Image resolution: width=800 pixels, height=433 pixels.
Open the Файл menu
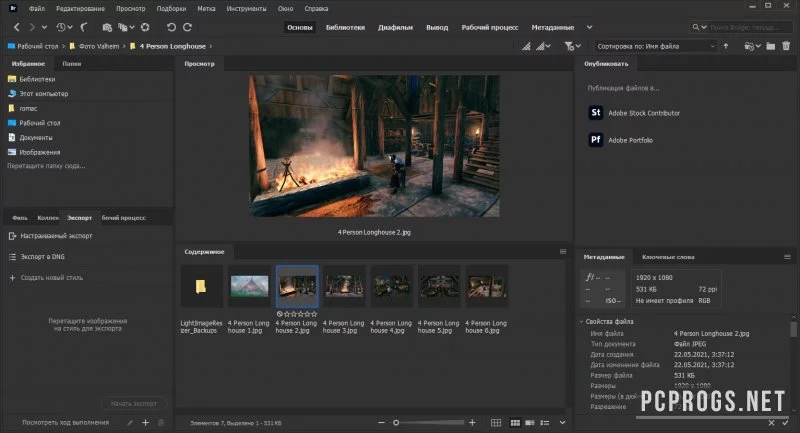(37, 9)
